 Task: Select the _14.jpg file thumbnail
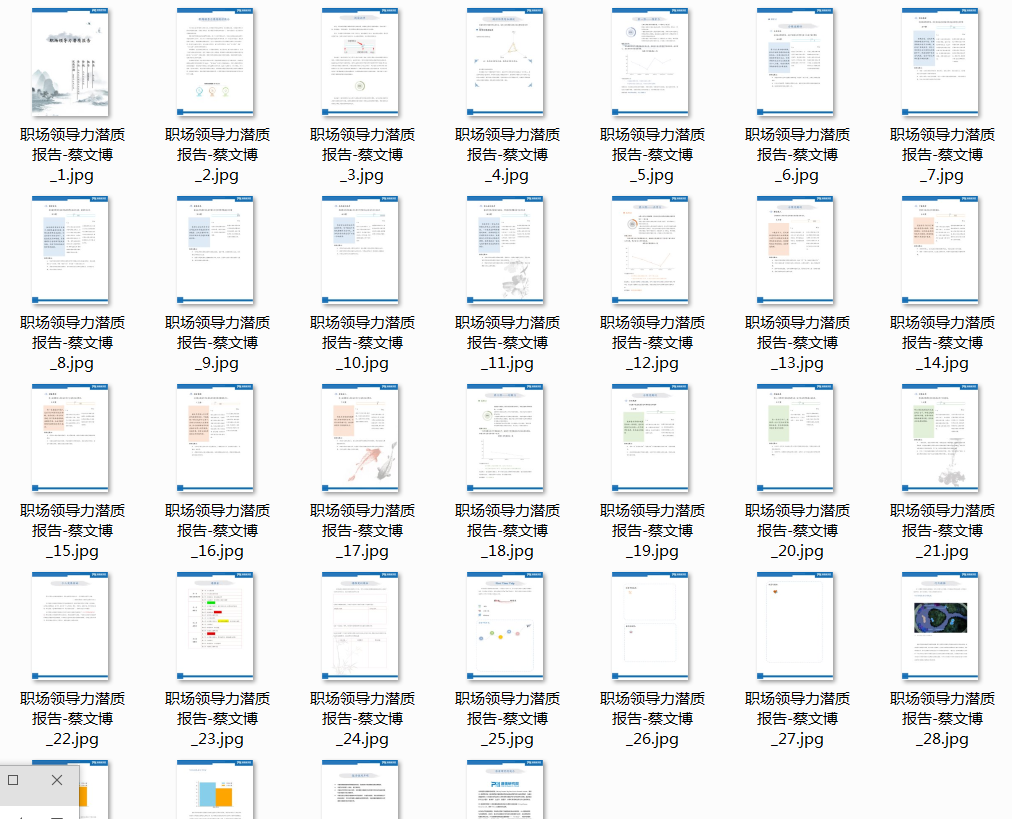pyautogui.click(x=941, y=250)
